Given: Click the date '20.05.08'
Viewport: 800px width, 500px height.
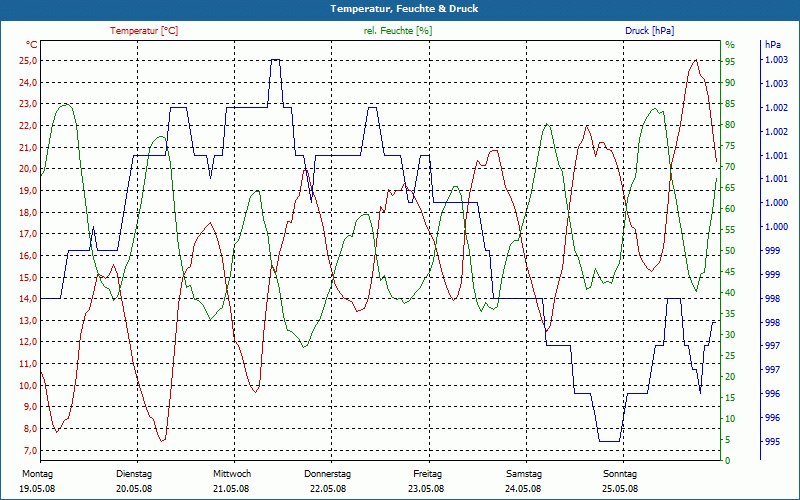Looking at the screenshot, I should (x=134, y=489).
